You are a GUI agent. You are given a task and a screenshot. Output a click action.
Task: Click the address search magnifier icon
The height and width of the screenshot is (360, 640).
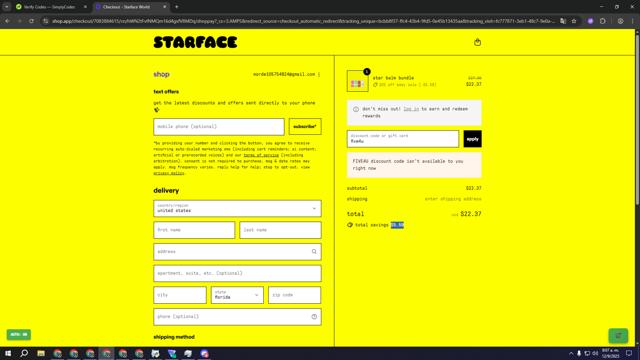click(x=314, y=251)
